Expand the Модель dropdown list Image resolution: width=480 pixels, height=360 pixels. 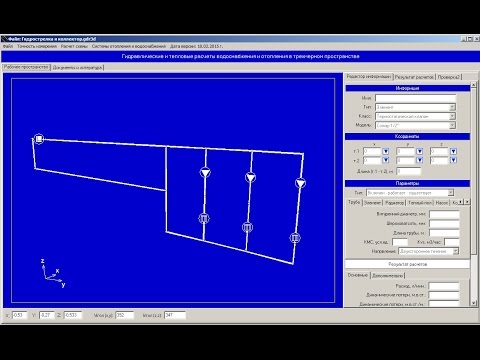point(452,125)
